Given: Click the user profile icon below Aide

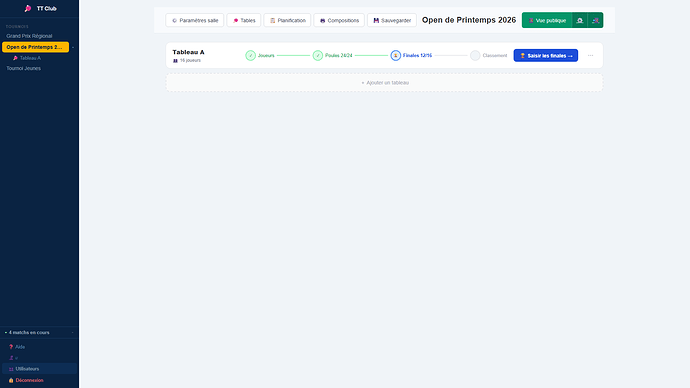Looking at the screenshot, I should tap(11, 358).
